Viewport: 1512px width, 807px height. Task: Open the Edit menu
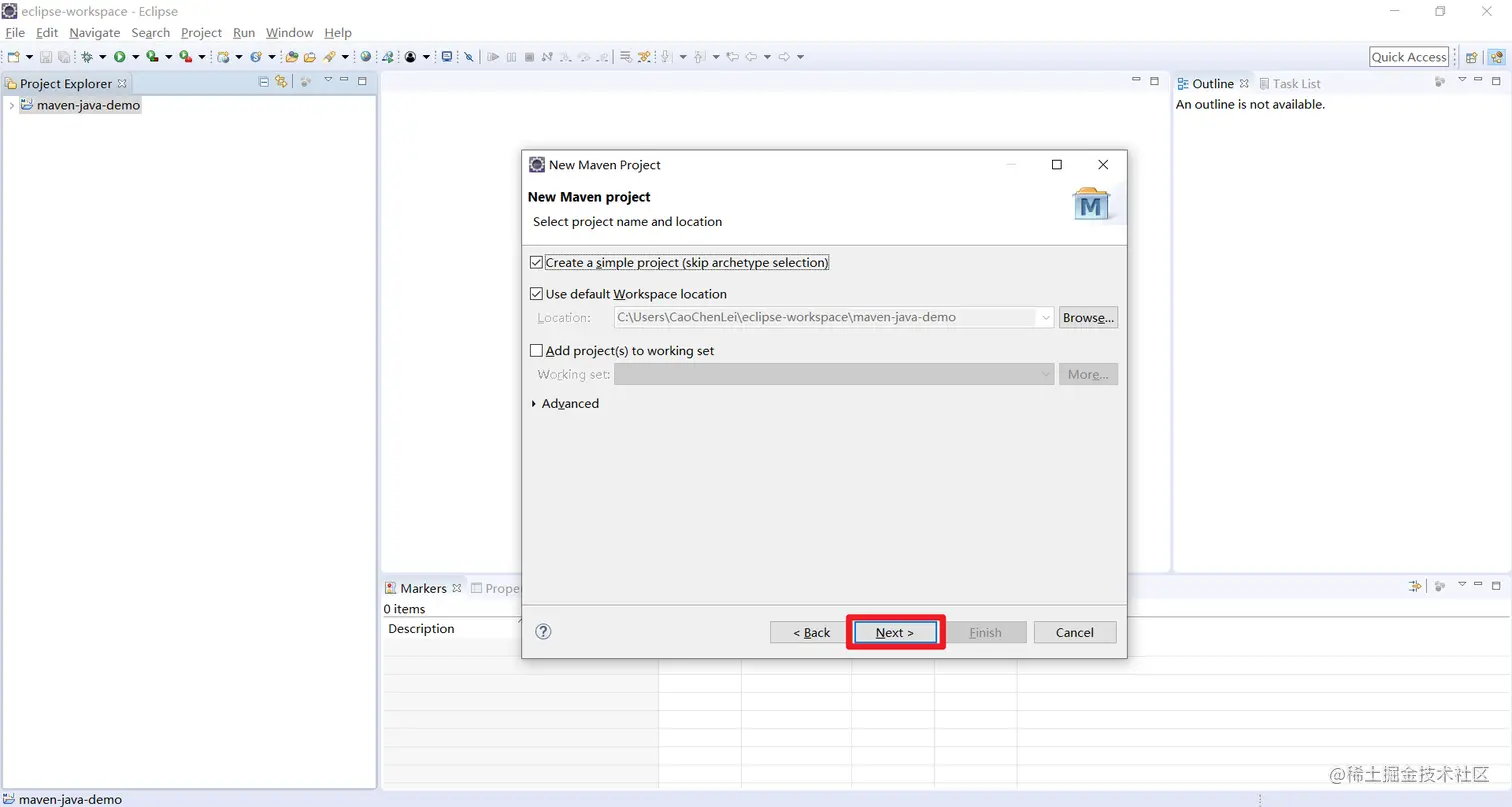point(47,33)
